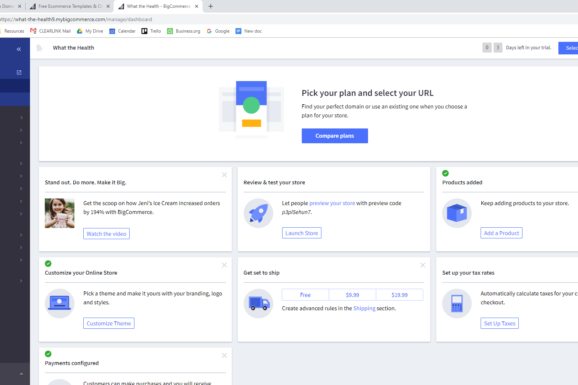Expand the fourth sidebar menu chevron

point(21,163)
